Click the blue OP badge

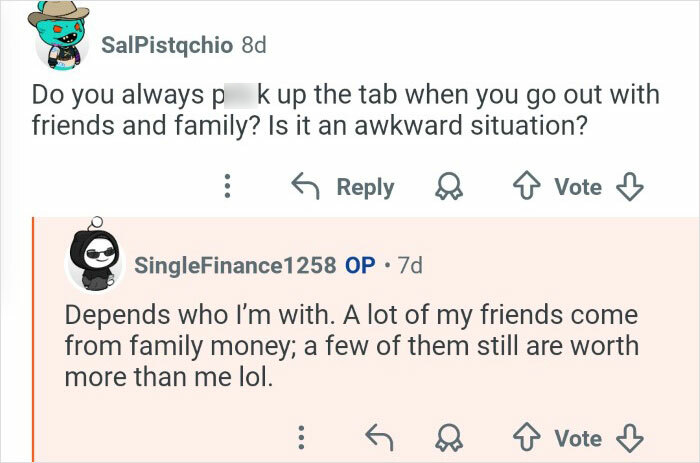point(360,267)
